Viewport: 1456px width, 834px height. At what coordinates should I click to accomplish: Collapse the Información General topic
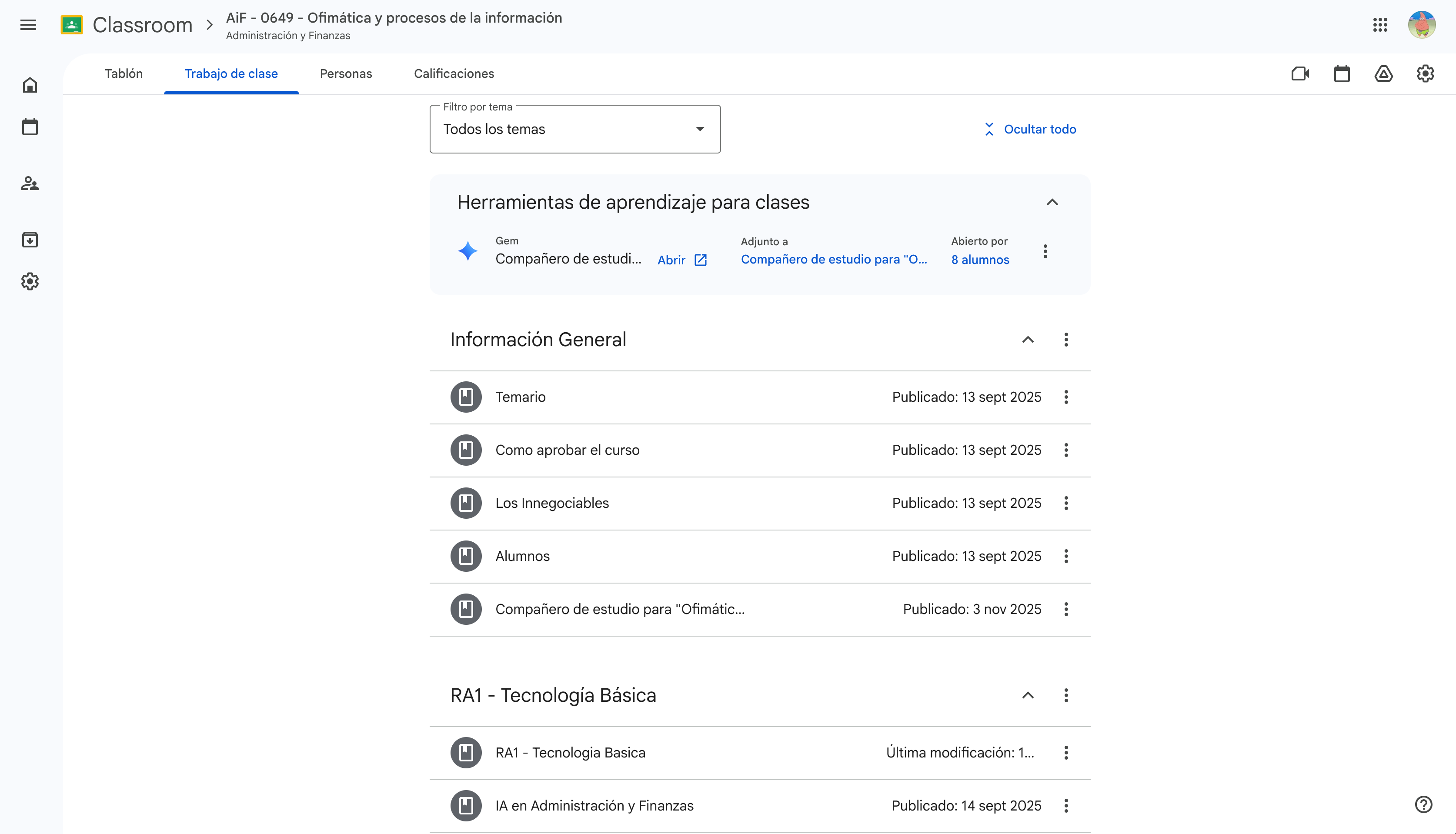[x=1028, y=340]
